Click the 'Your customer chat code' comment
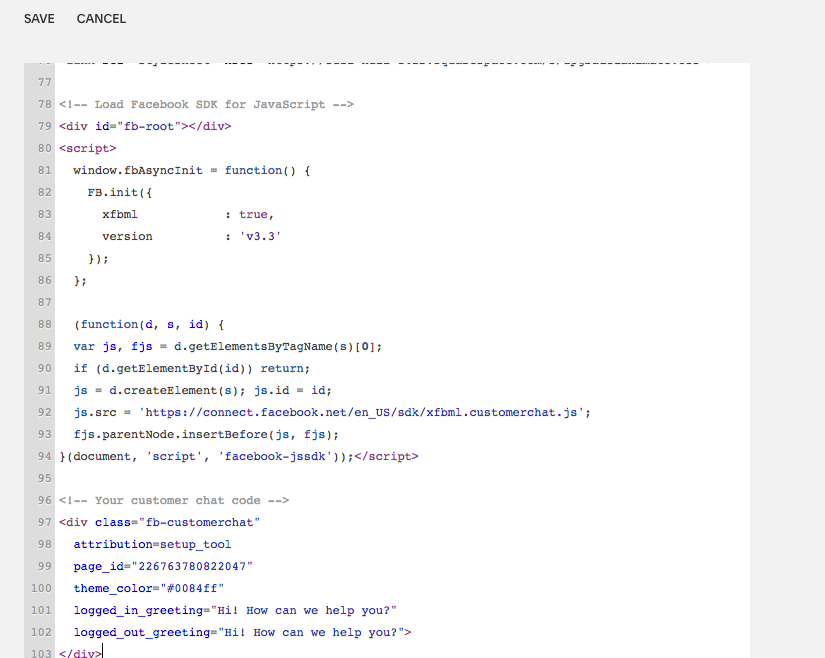The width and height of the screenshot is (825, 658). pyautogui.click(x=174, y=501)
